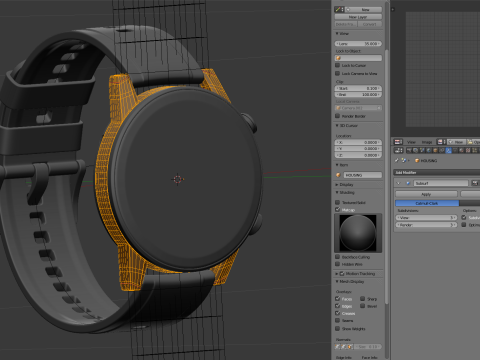The image size is (480, 360).
Task: Enable Optimal Display option checkbox
Action: [464, 225]
